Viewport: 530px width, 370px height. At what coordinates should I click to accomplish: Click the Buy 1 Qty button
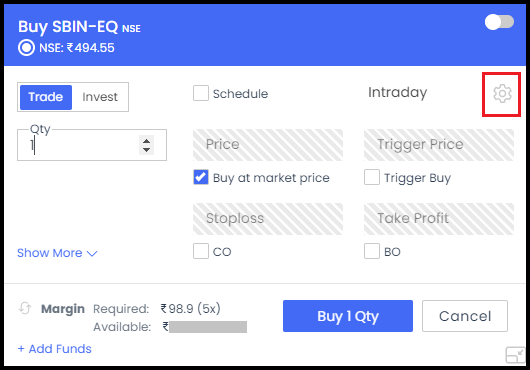click(348, 316)
